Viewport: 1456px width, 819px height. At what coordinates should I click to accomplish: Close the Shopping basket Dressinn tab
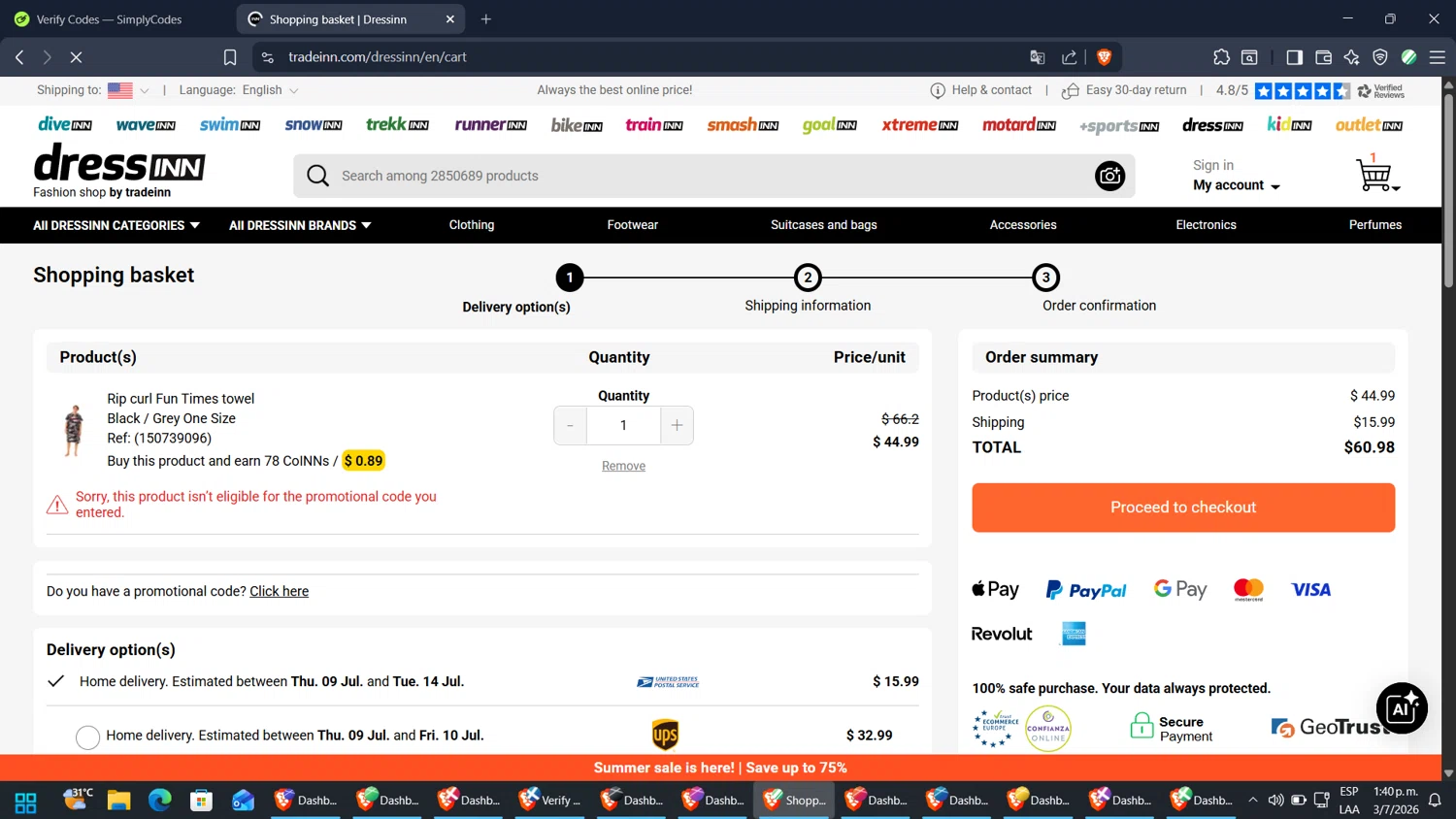(450, 19)
